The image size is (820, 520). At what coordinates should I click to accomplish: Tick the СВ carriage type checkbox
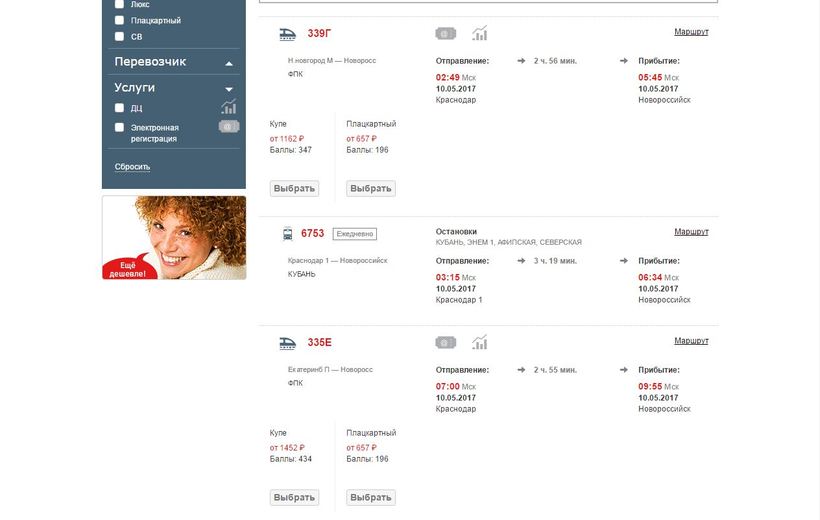click(120, 37)
